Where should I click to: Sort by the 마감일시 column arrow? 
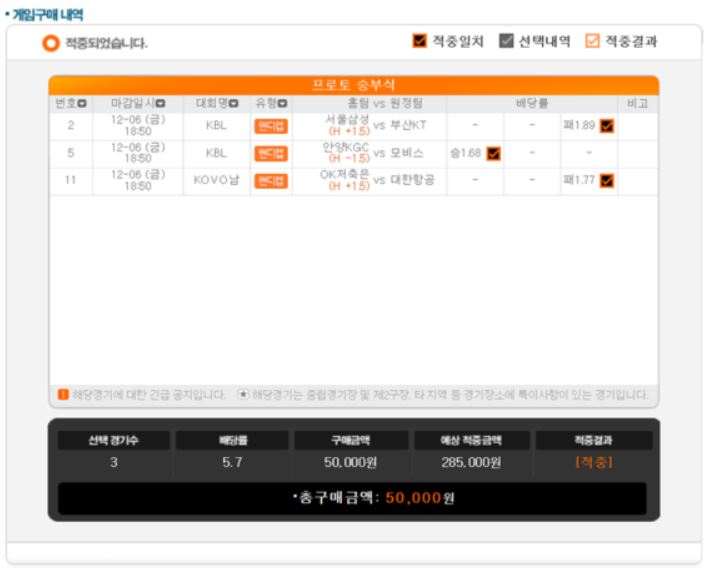(x=161, y=104)
